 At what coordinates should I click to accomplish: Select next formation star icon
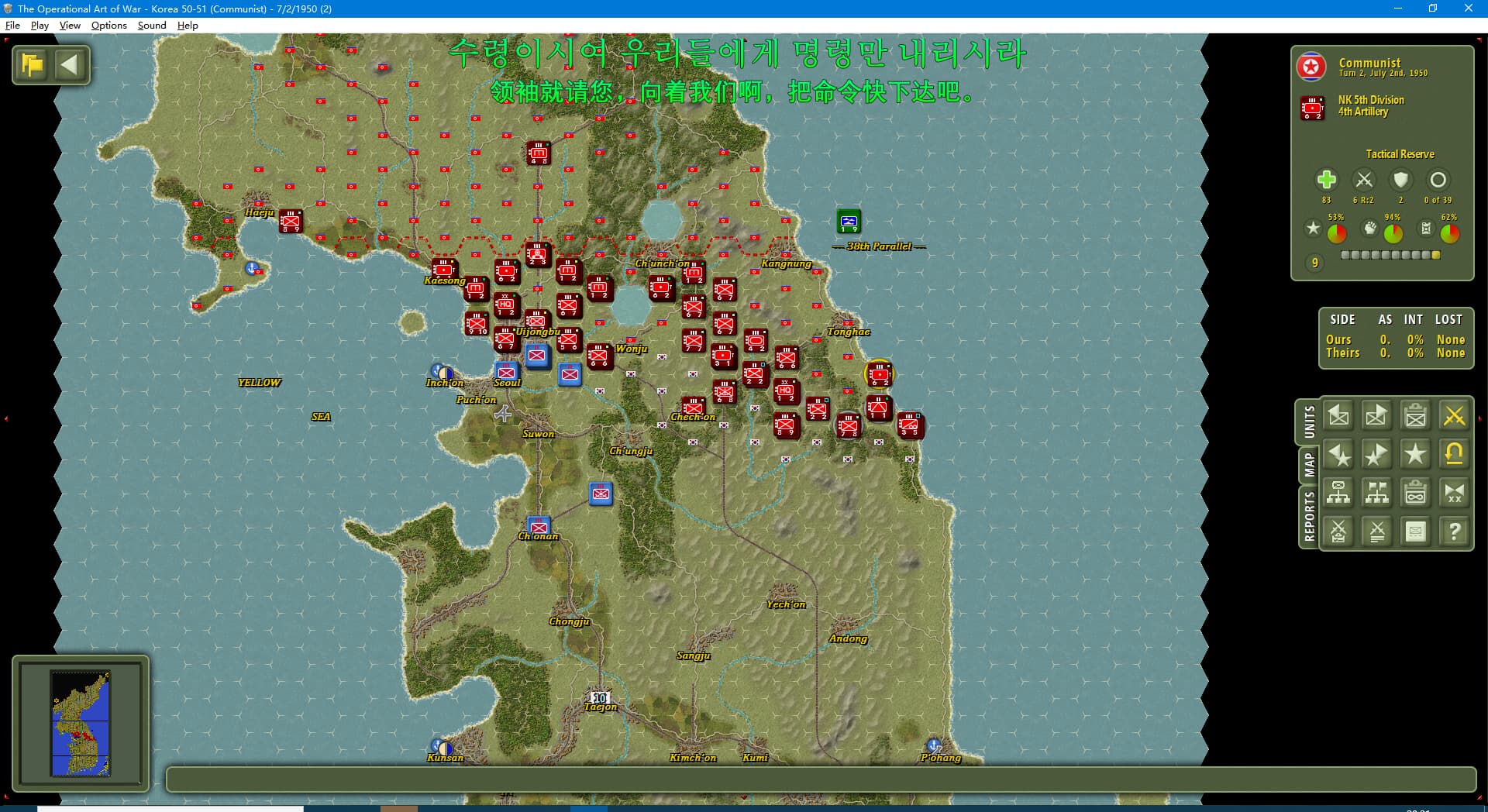(x=1376, y=454)
